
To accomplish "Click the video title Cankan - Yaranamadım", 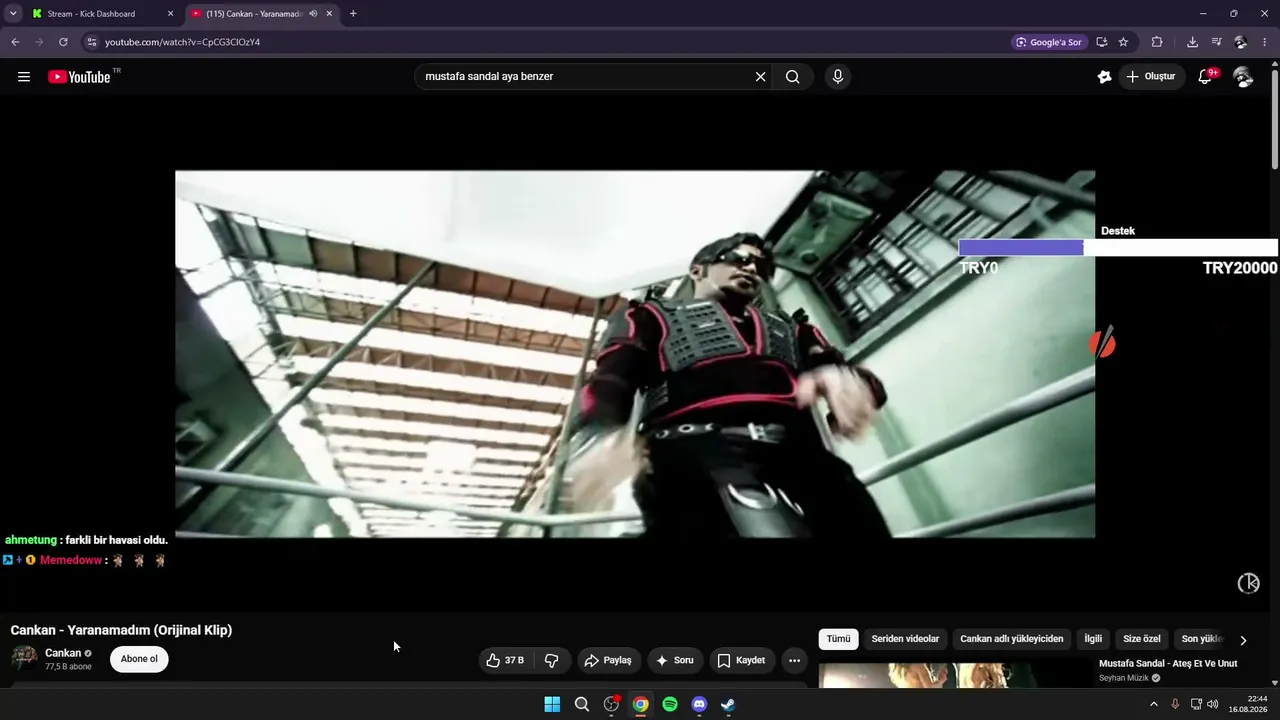I will coord(121,630).
